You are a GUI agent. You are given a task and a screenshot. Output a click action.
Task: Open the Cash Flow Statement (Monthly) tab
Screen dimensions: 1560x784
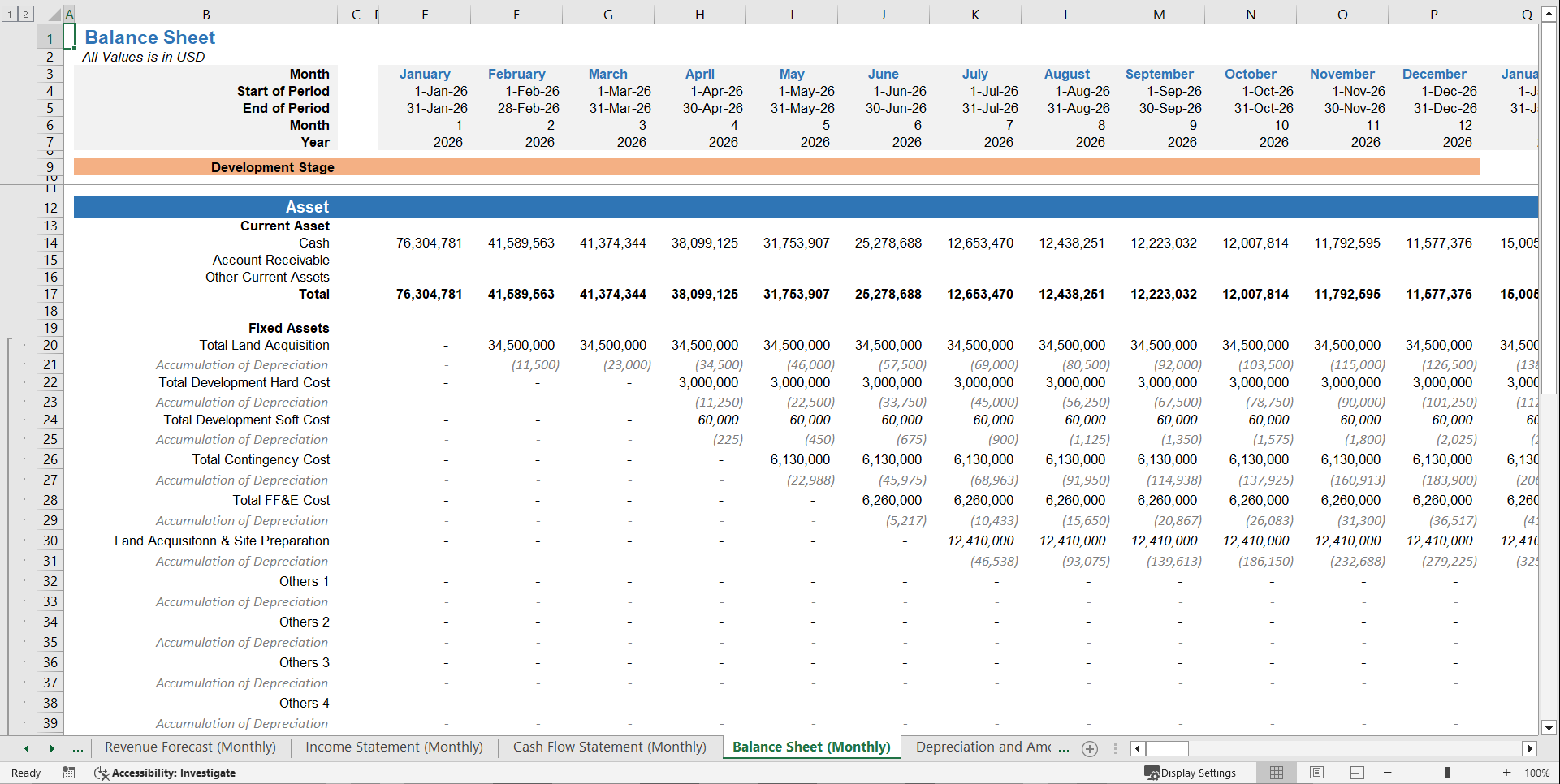pos(608,747)
